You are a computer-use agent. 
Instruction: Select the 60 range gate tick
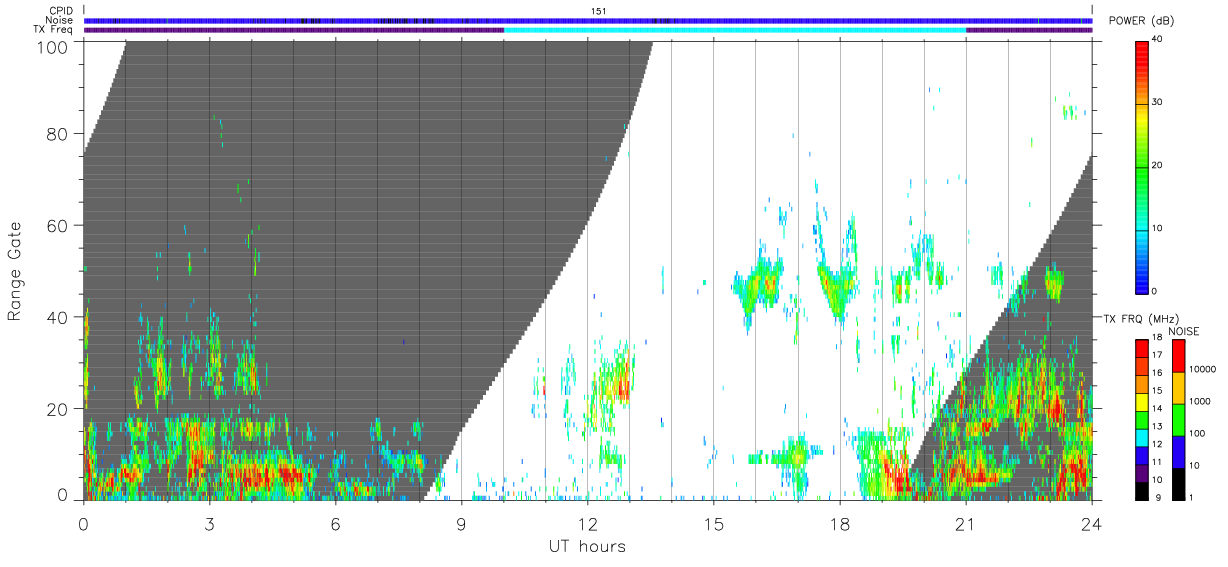(57, 225)
